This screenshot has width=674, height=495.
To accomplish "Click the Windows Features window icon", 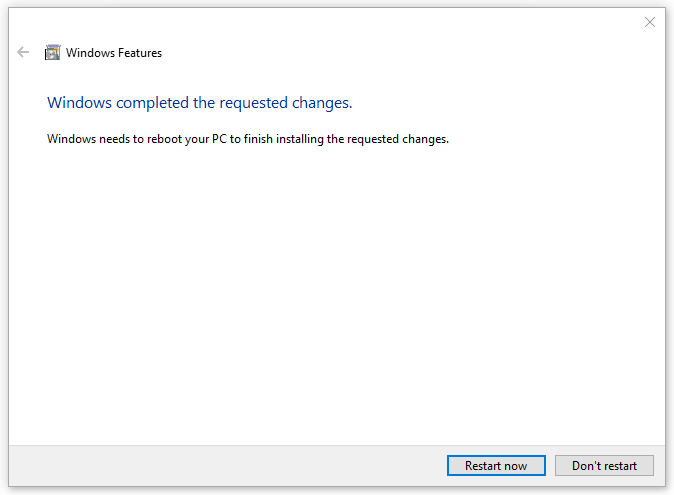I will click(x=52, y=52).
